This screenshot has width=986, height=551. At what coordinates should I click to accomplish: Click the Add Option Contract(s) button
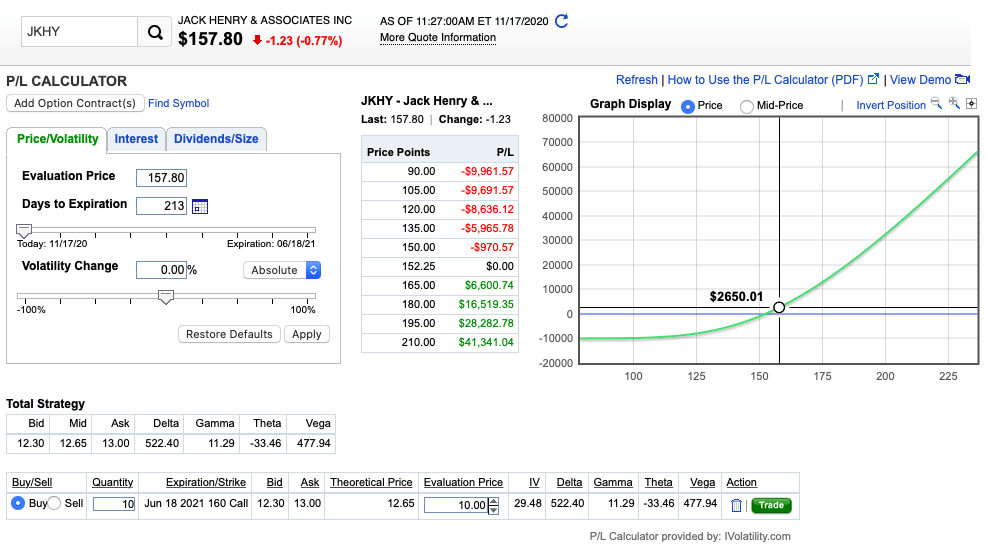[75, 103]
